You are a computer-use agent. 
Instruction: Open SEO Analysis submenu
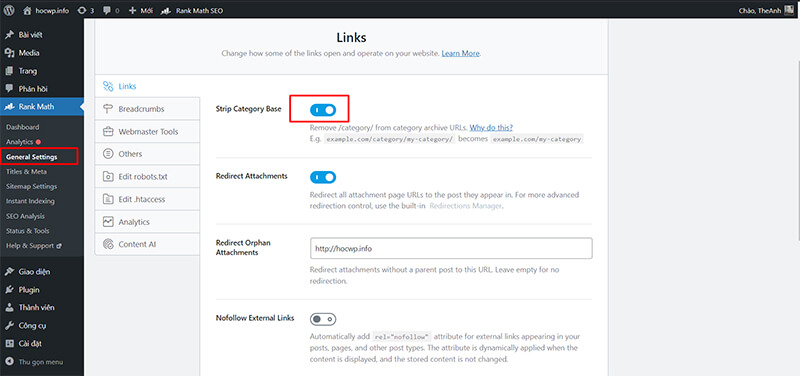pos(25,216)
